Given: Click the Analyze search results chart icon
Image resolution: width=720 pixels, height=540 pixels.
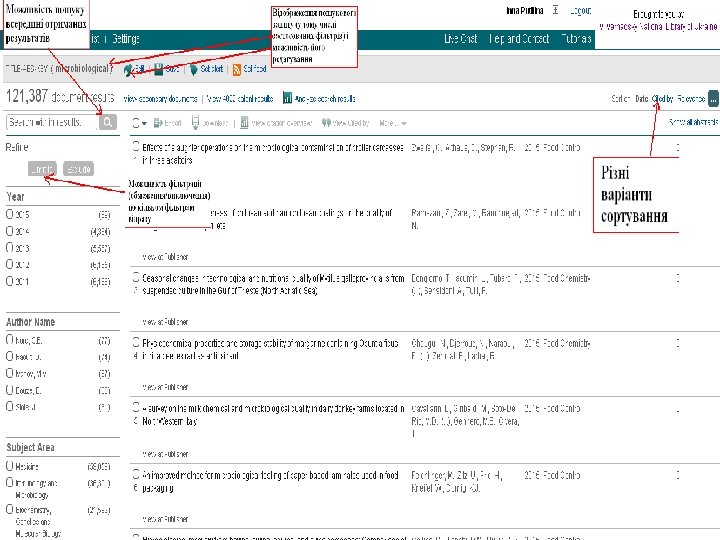Looking at the screenshot, I should point(287,98).
